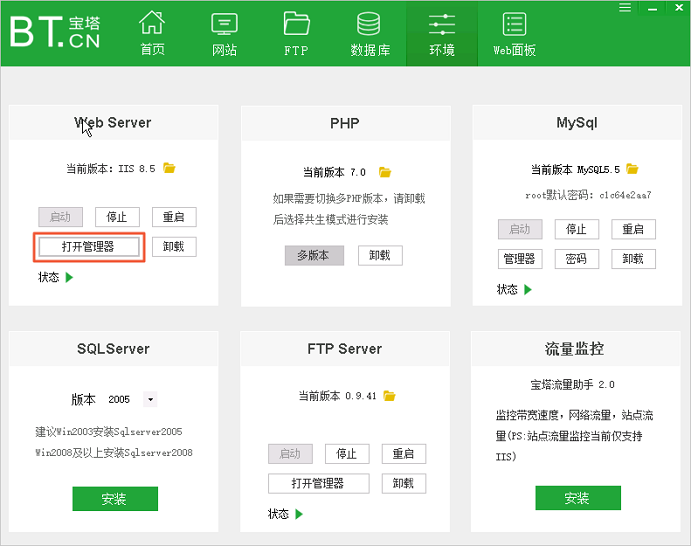Click Web Server 启动 button

pyautogui.click(x=60, y=217)
